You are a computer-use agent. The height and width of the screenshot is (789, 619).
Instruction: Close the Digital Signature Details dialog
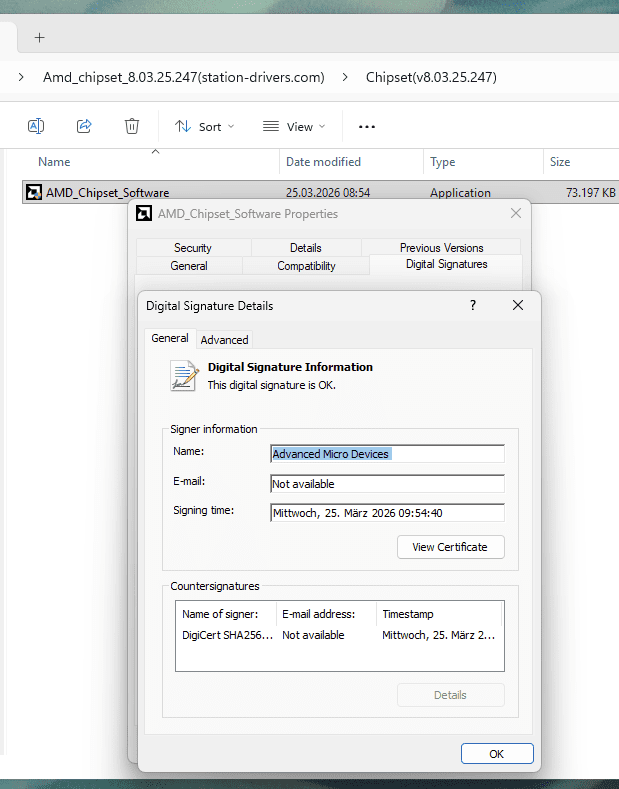click(x=518, y=305)
